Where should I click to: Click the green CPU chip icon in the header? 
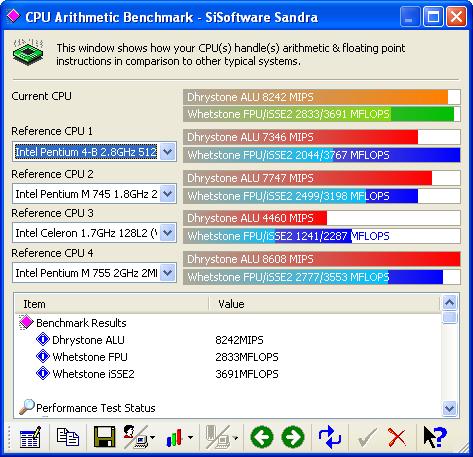pos(28,52)
